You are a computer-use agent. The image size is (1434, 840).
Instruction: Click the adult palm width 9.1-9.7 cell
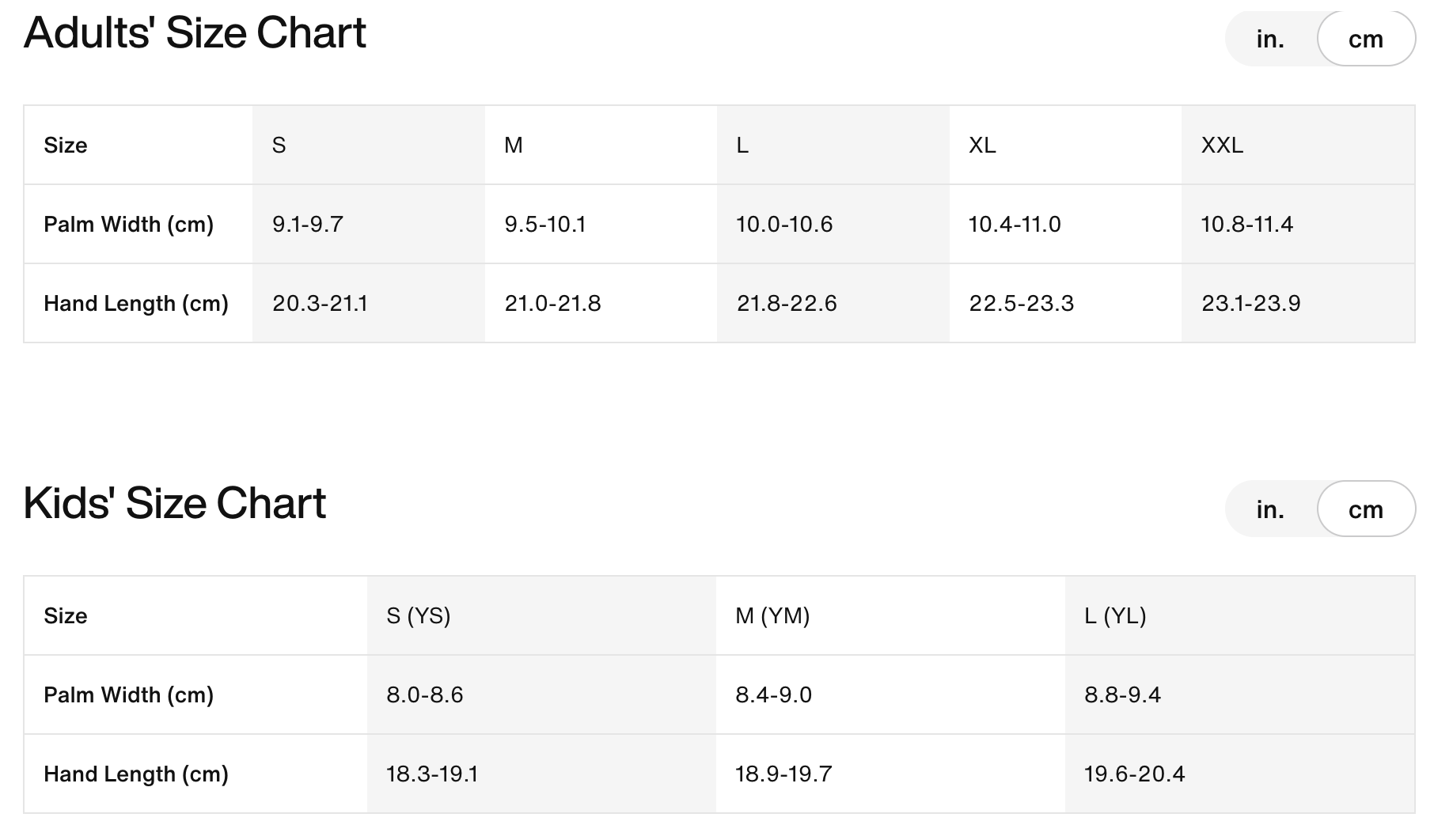308,224
